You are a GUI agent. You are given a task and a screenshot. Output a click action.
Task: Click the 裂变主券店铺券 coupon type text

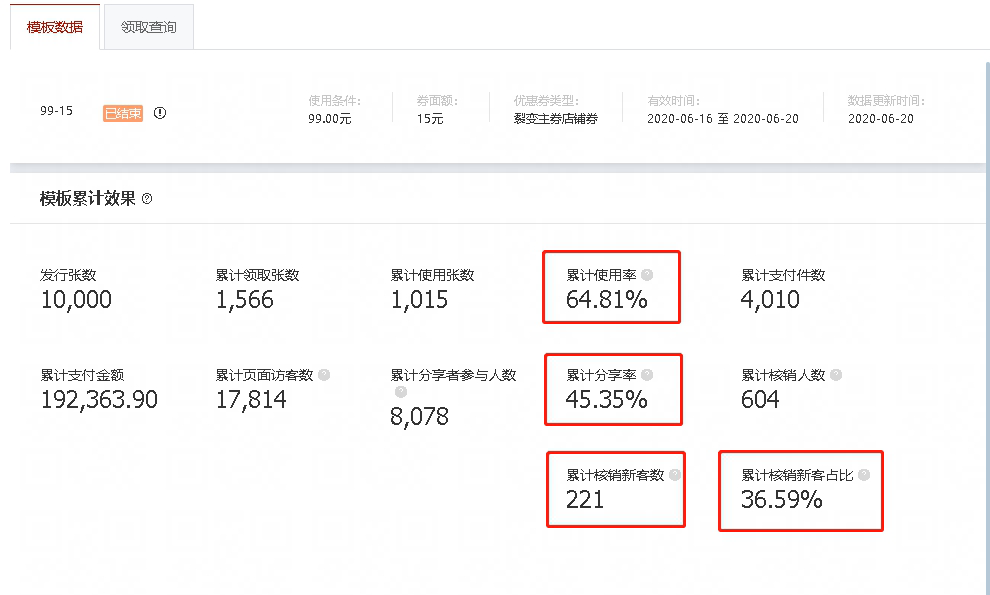click(555, 119)
